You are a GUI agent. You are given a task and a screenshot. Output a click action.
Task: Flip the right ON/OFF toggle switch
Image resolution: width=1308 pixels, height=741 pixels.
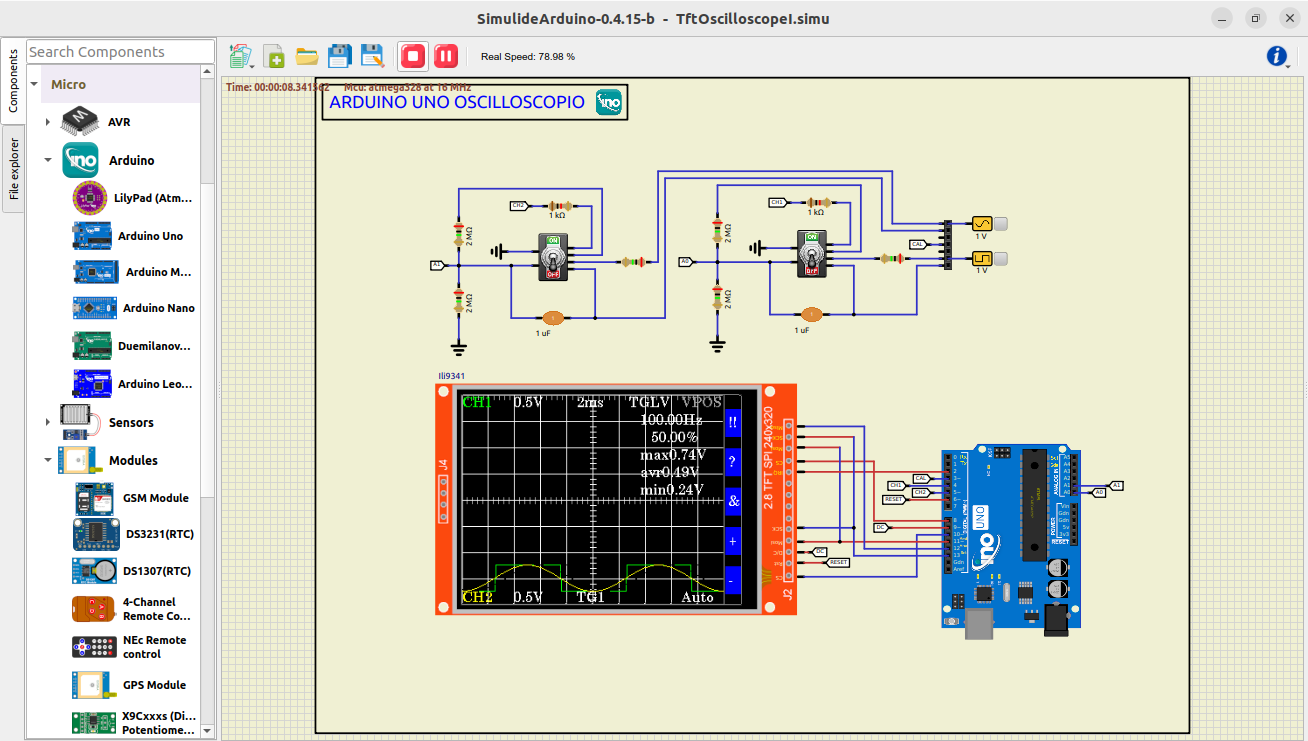(811, 254)
